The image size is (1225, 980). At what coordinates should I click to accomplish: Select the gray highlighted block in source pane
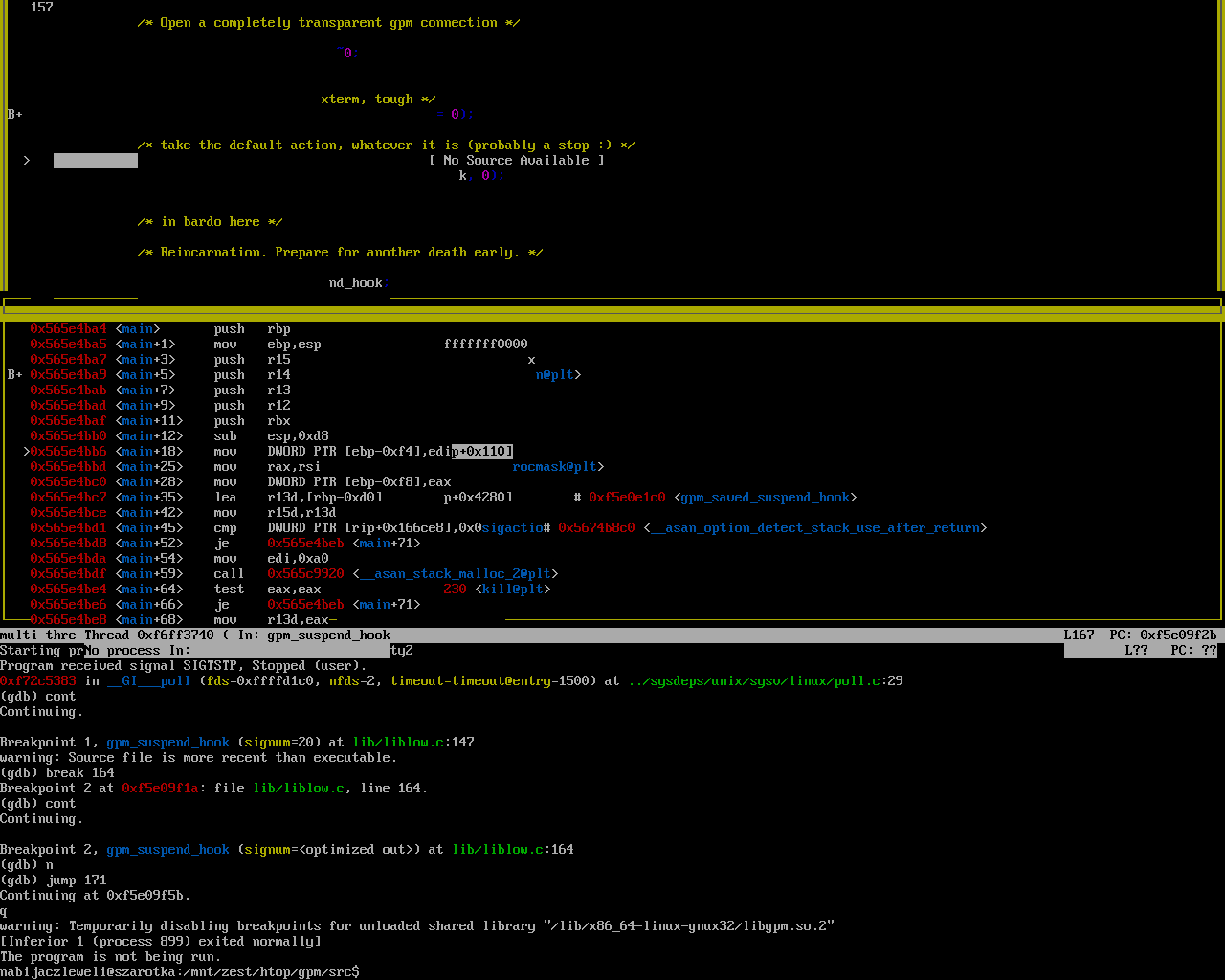(95, 161)
